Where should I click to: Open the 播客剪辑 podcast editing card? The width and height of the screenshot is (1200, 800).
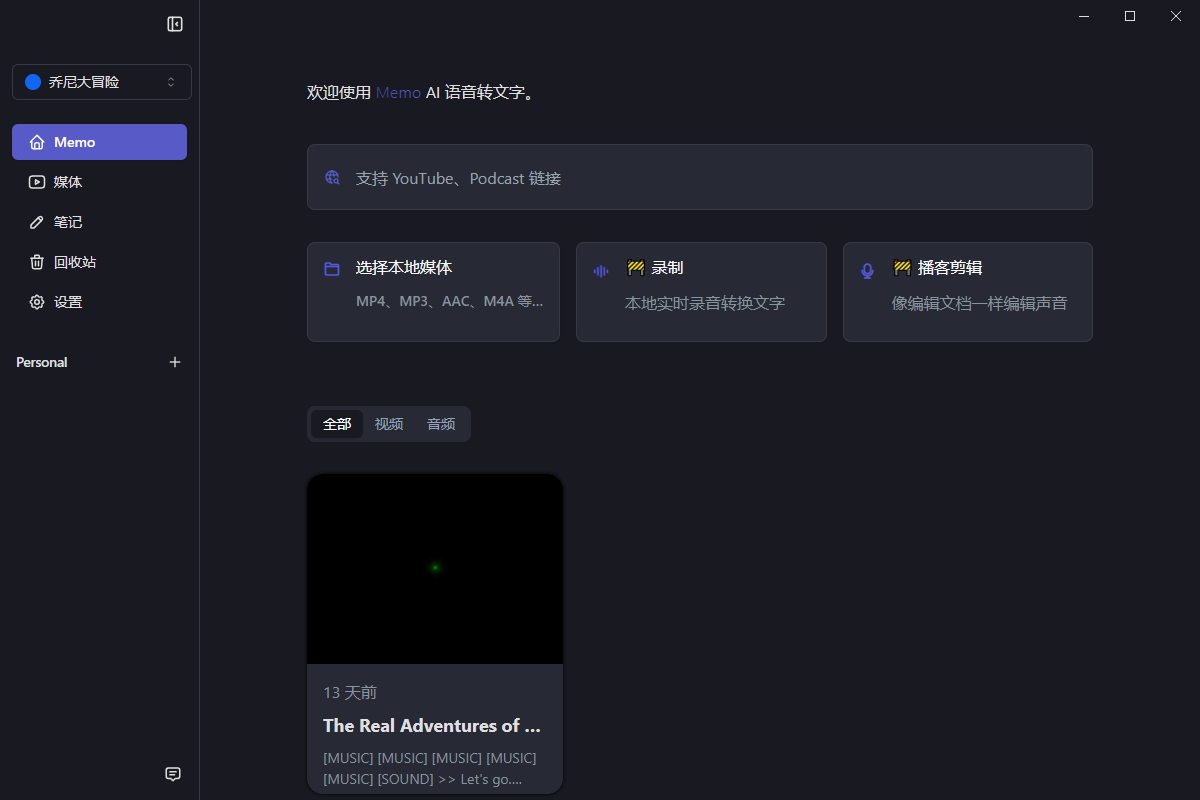(967, 291)
